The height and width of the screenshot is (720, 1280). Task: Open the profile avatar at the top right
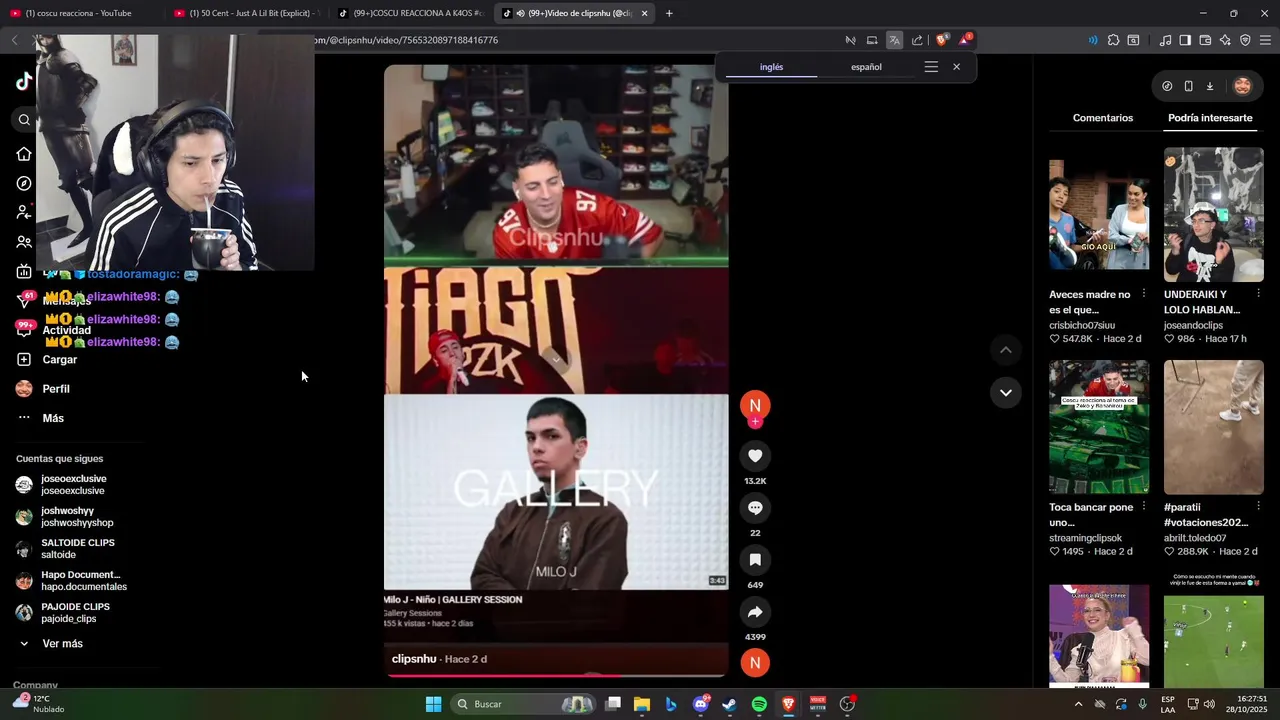pos(1242,86)
